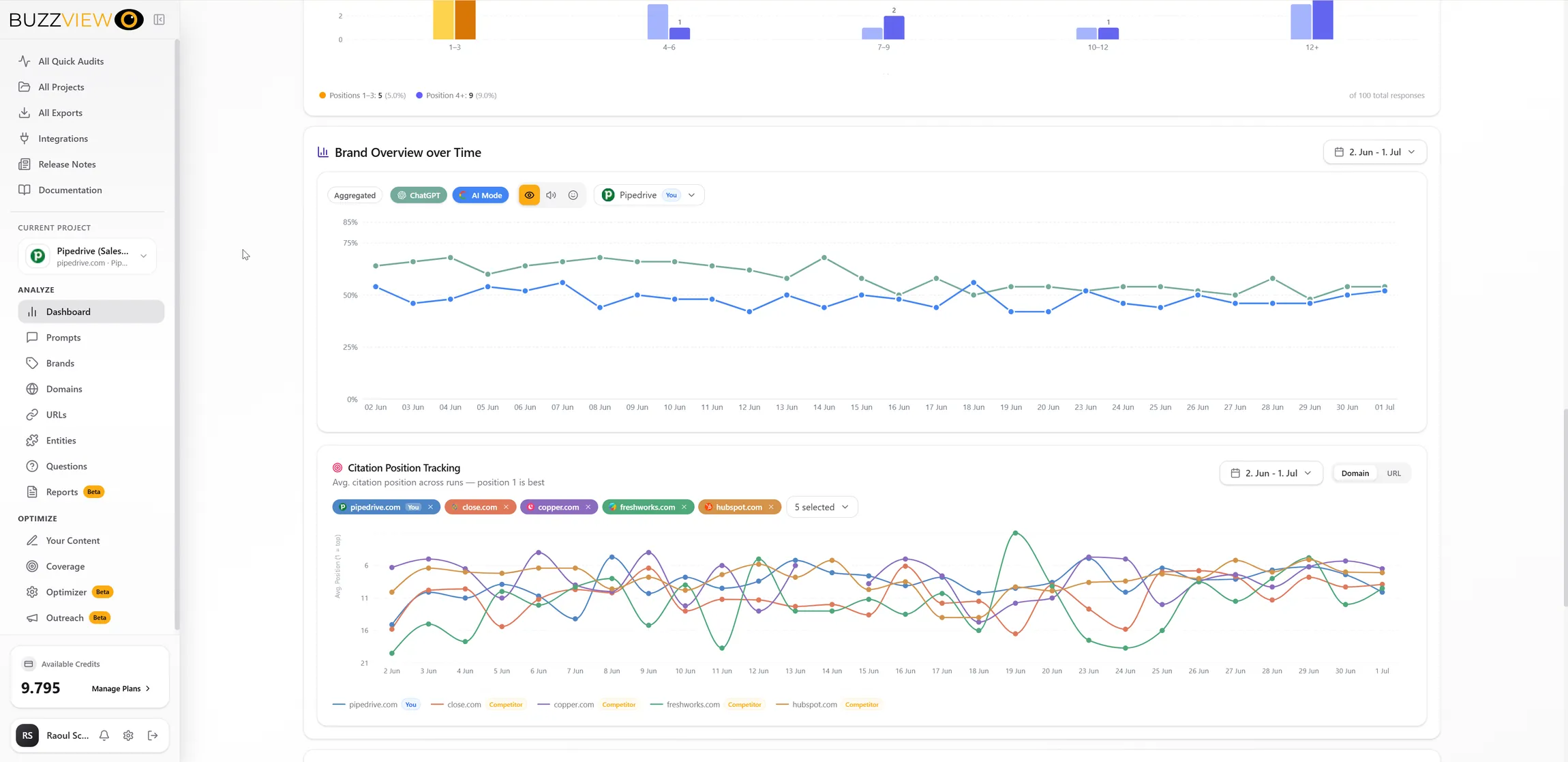Open the user settings gear icon
This screenshot has width=1568, height=762.
pos(128,735)
